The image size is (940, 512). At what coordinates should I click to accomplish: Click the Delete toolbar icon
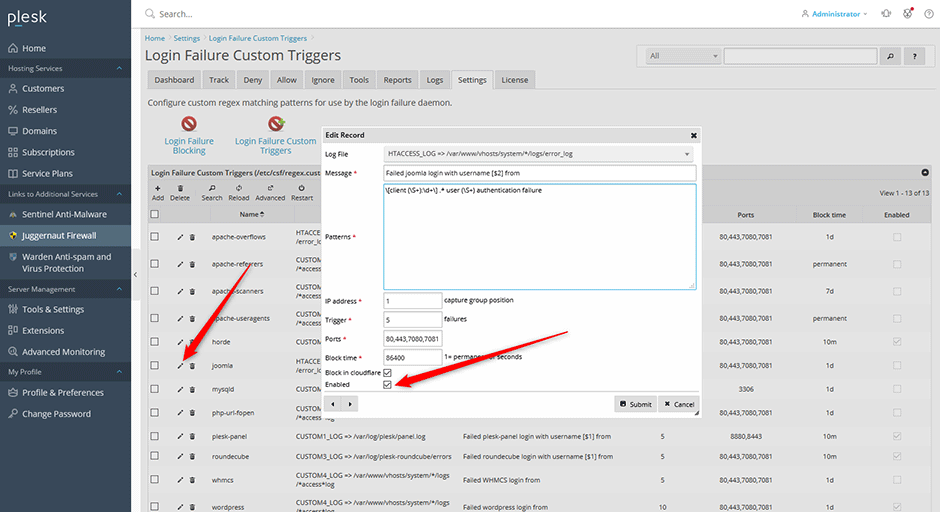(180, 192)
